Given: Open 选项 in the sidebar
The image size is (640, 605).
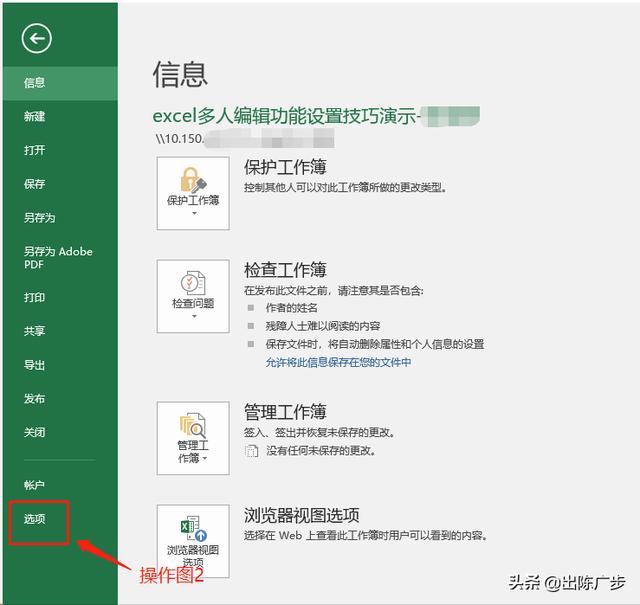Looking at the screenshot, I should [x=34, y=519].
